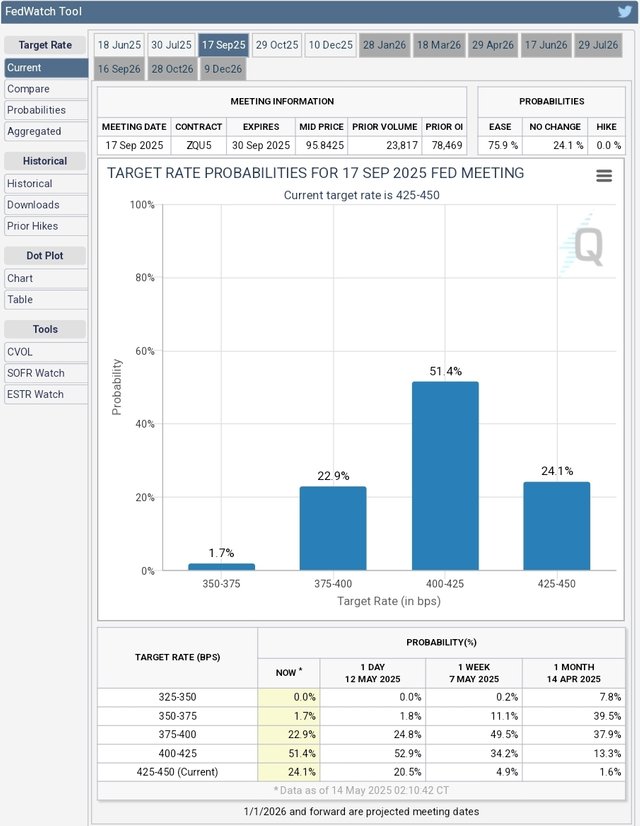Click the expires 30 Sep 2025 cell

pyautogui.click(x=261, y=145)
